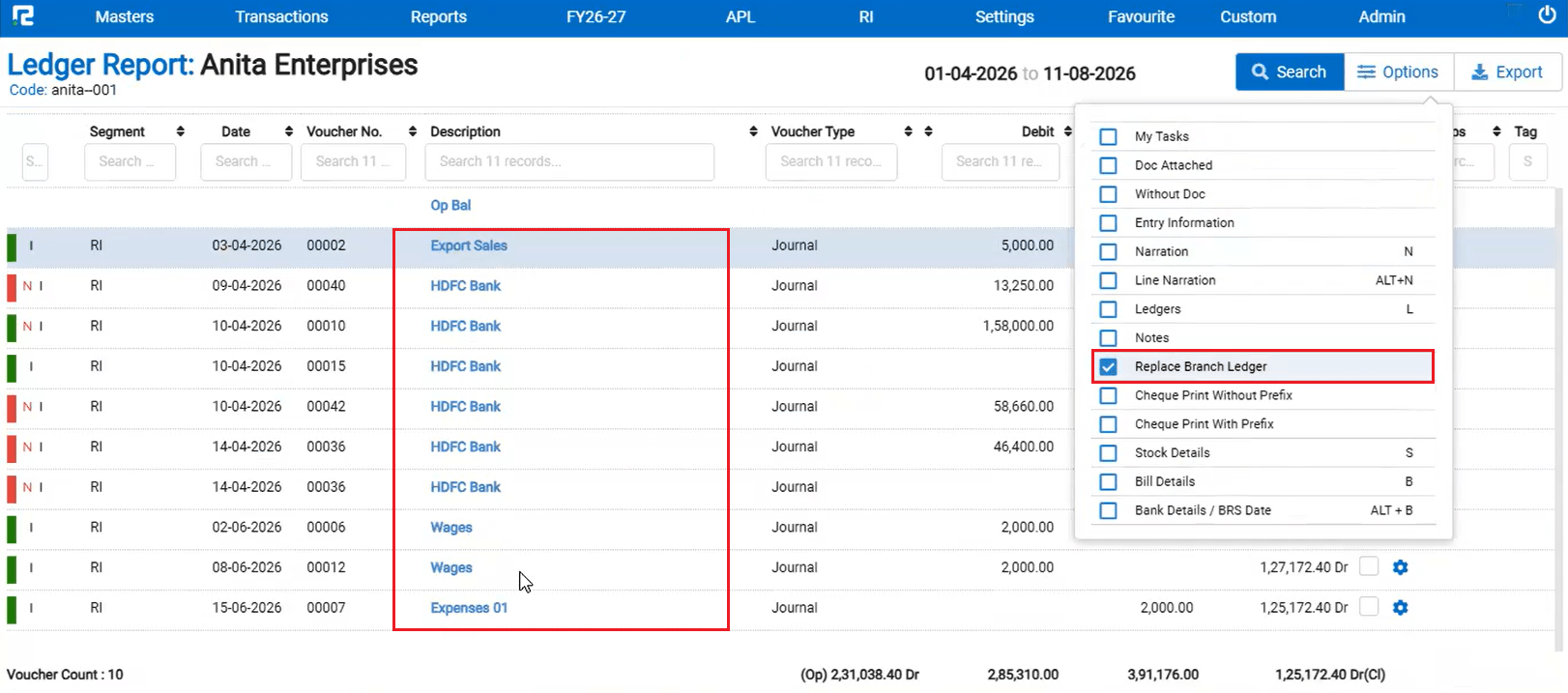Enable the Ledgers checkbox

1109,309
